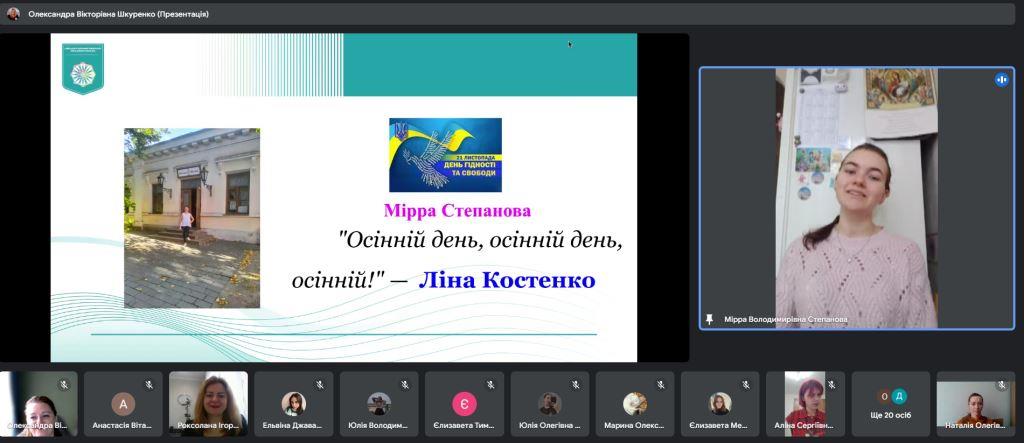1024x443 pixels.
Task: Click the День Гідності та Свободи banner
Action: pos(445,155)
